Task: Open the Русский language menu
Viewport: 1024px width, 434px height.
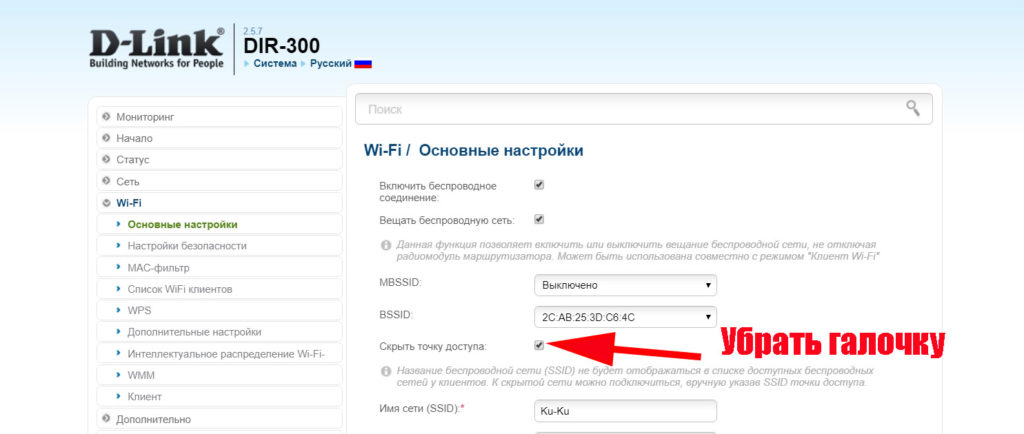Action: [330, 64]
